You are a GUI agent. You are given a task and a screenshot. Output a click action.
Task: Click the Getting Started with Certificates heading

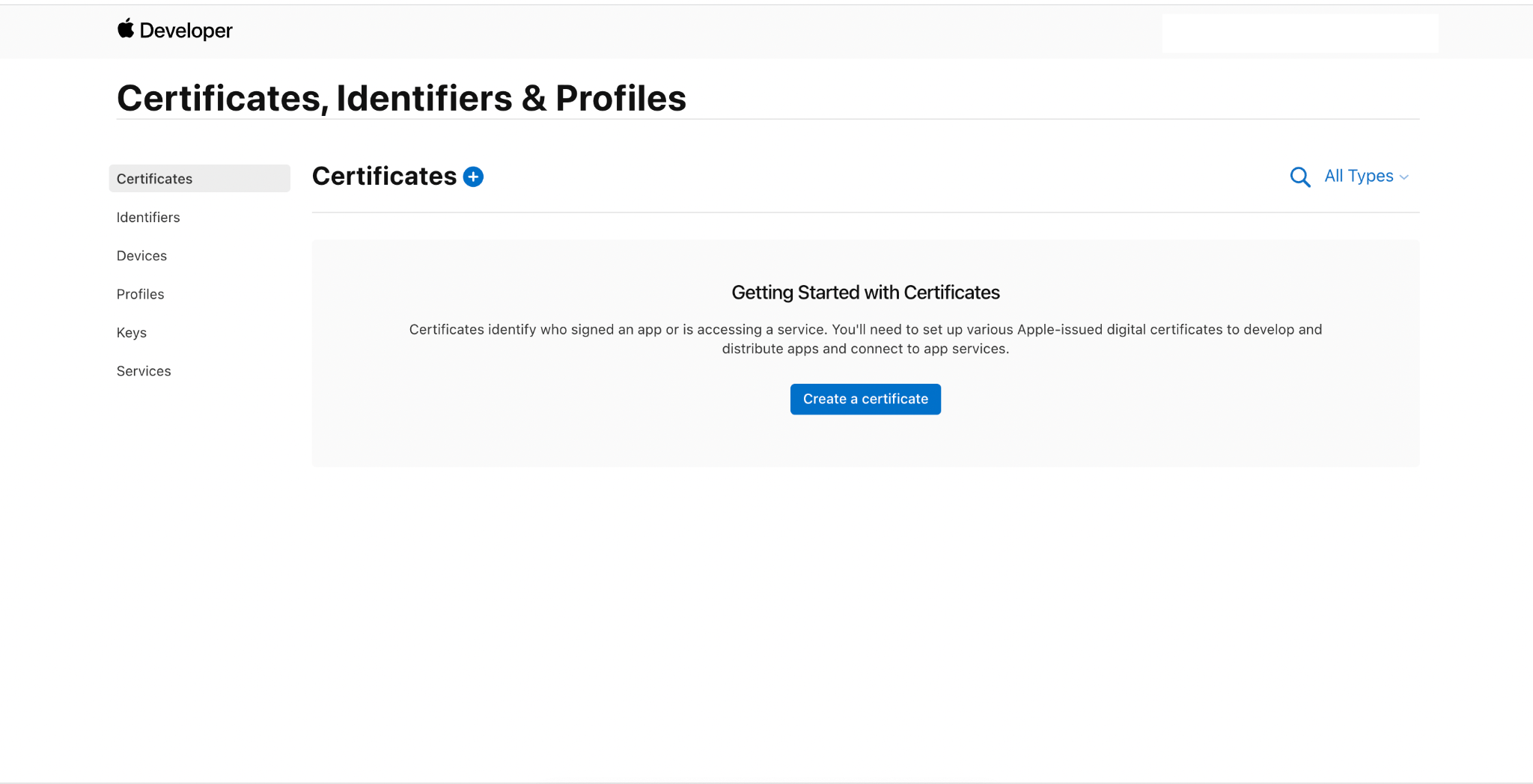pos(865,293)
